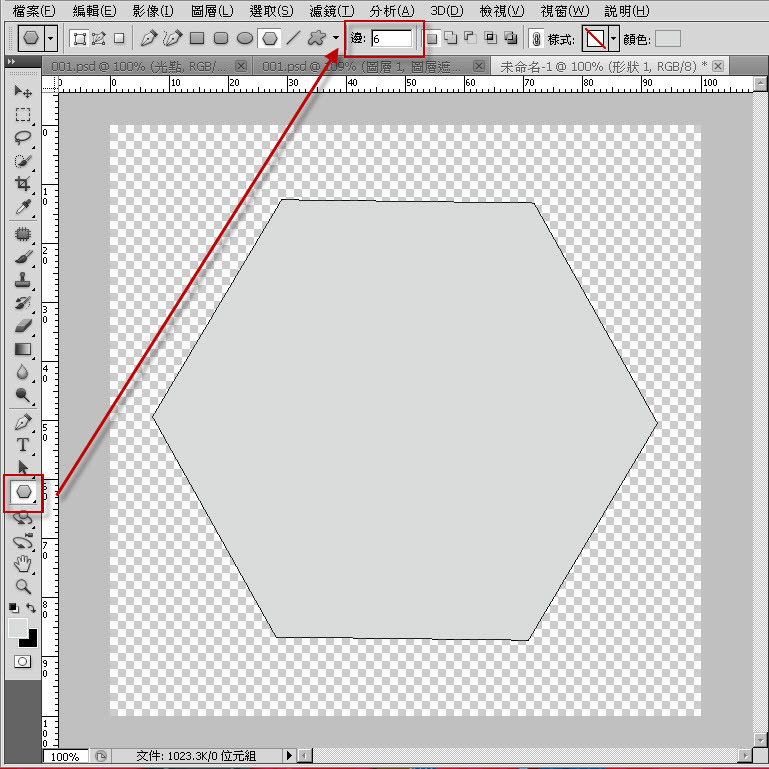Pick Pen tool in options bar
Viewport: 769px width, 769px height.
[149, 38]
